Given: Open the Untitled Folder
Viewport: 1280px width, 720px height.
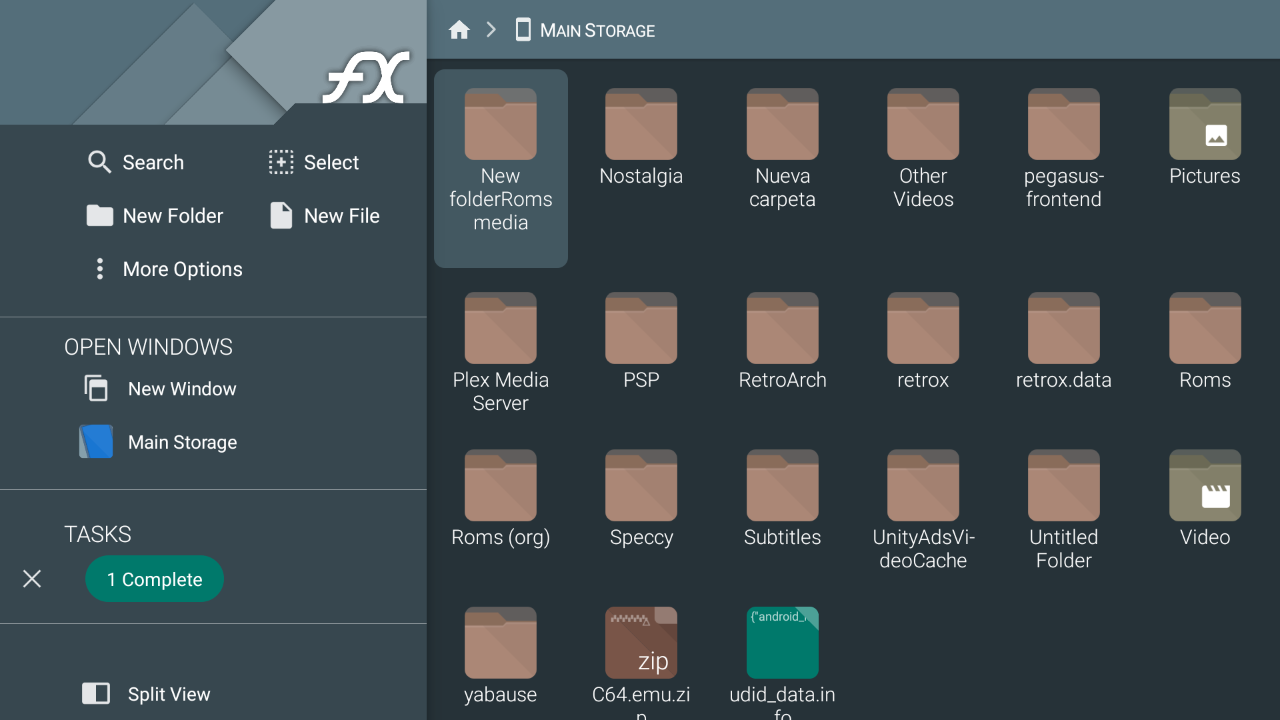Looking at the screenshot, I should [1064, 511].
